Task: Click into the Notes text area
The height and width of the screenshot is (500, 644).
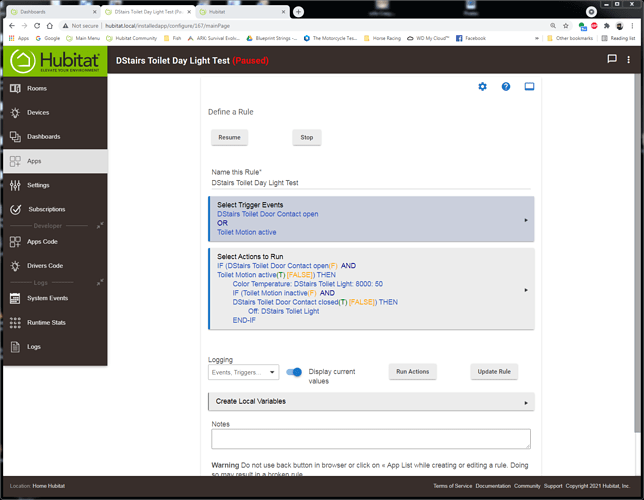Action: coord(371,439)
